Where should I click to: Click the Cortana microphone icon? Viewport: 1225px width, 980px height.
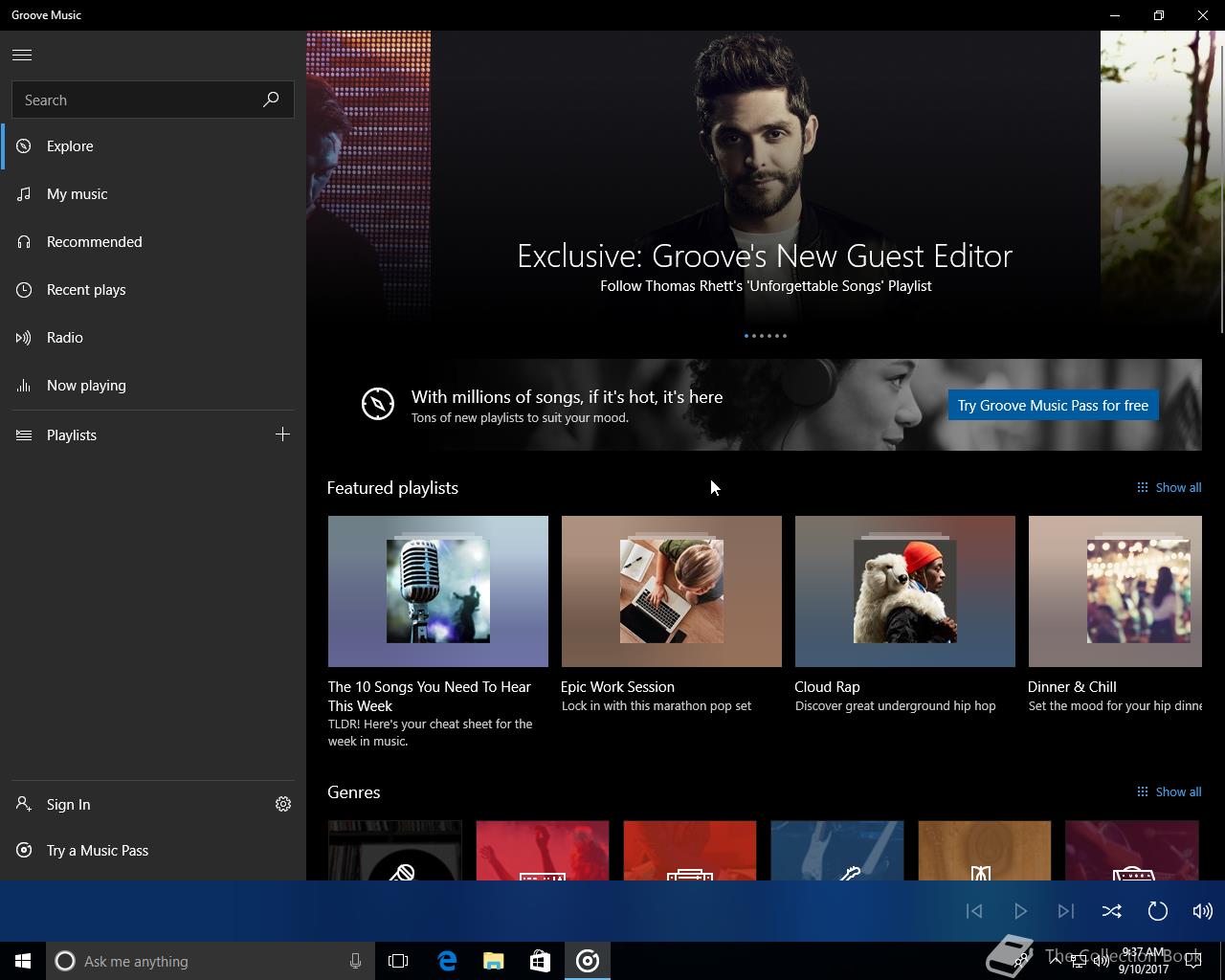coord(355,961)
